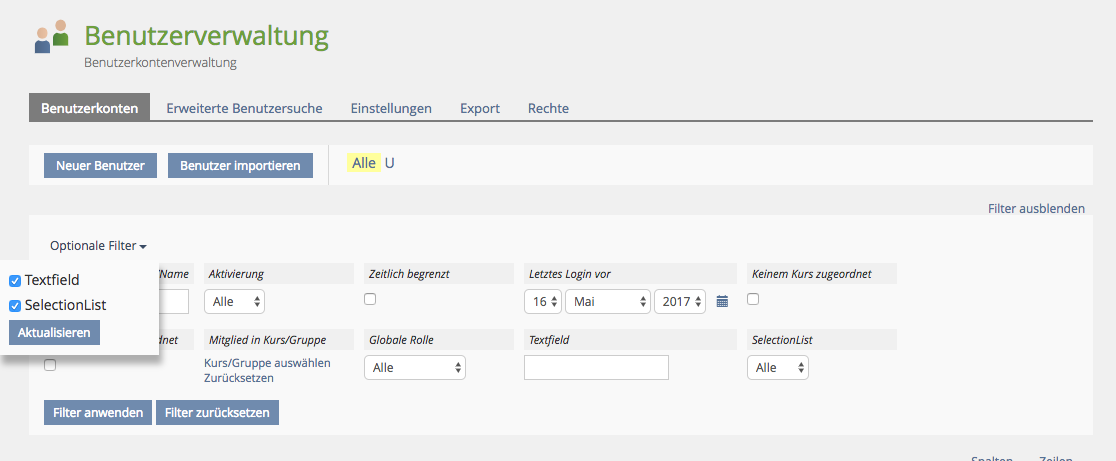The width and height of the screenshot is (1116, 461).
Task: Click the Kurs/Gruppe auswählen link
Action: point(267,363)
